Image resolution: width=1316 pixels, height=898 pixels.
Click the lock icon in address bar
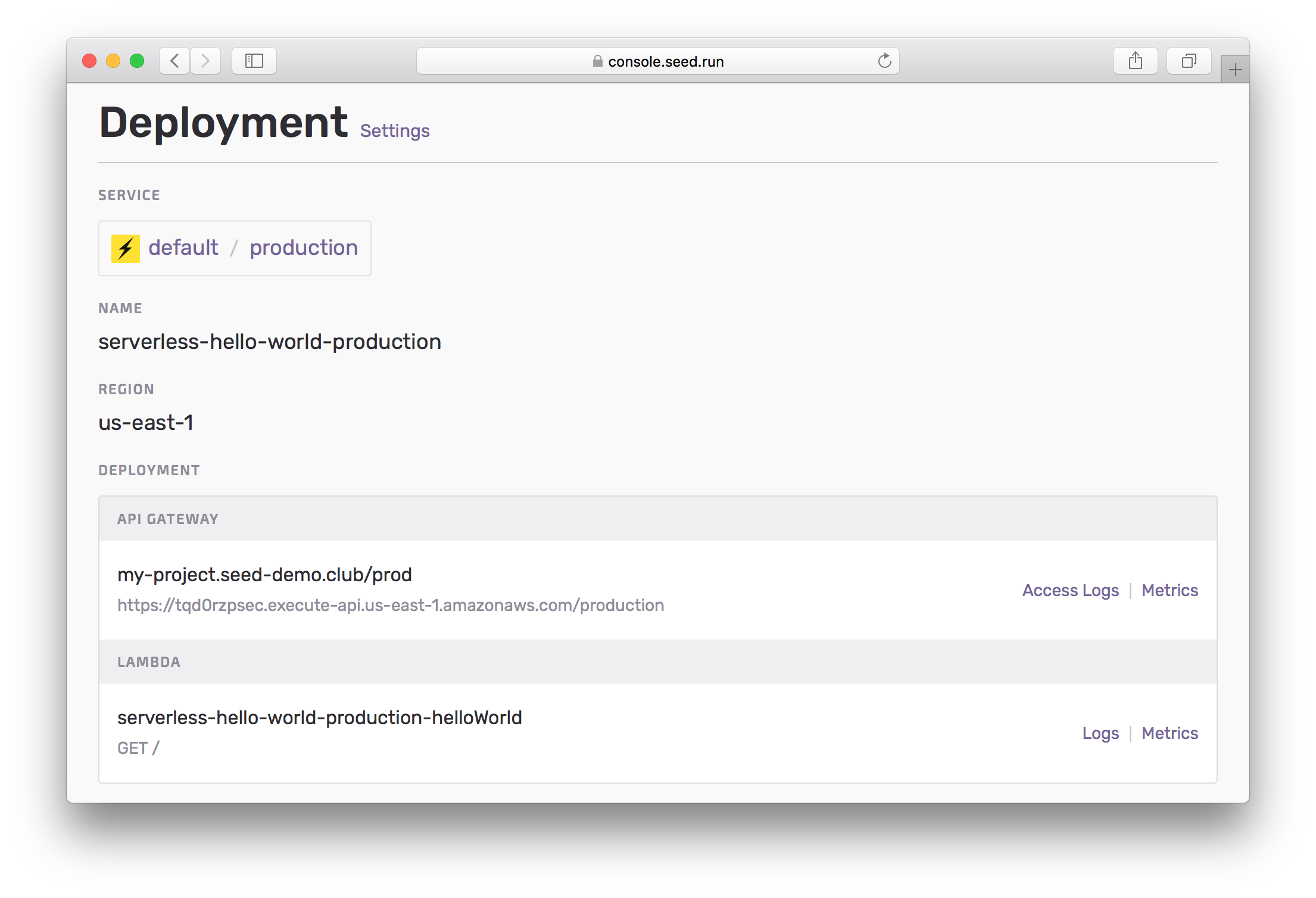[597, 61]
